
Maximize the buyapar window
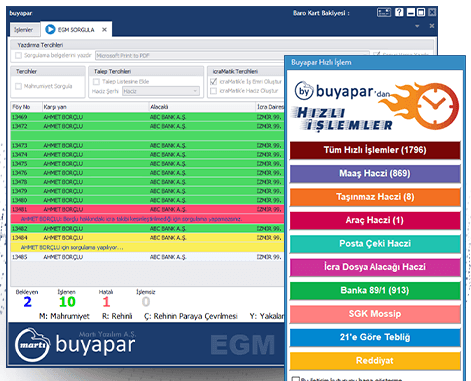point(421,13)
